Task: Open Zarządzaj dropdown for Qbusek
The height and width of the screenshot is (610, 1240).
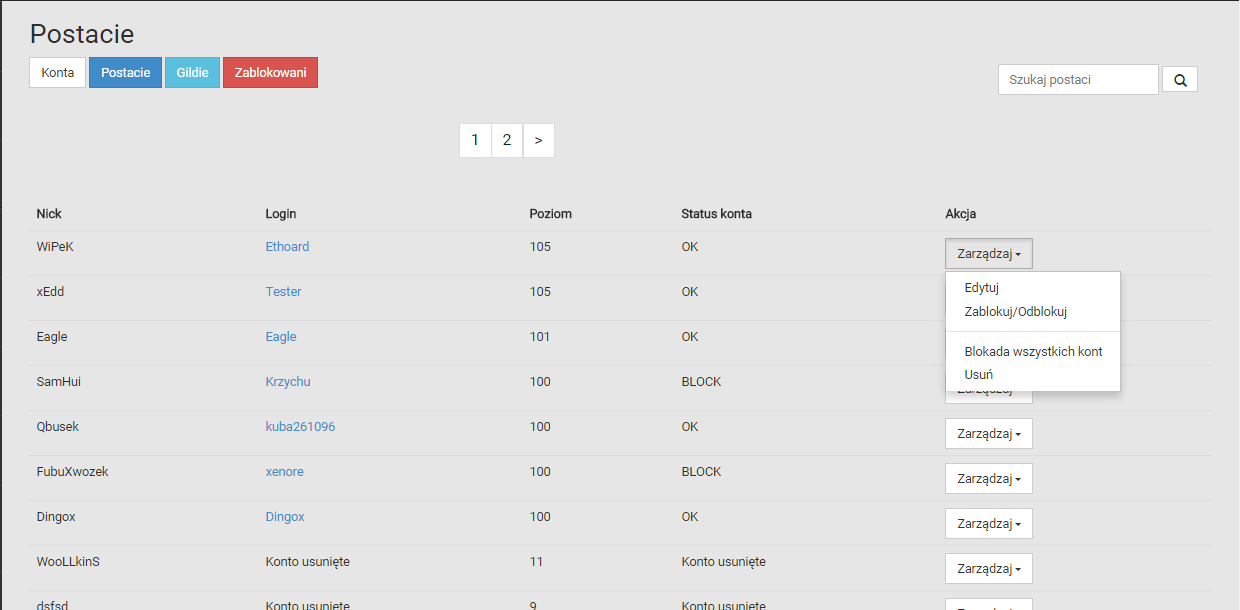Action: tap(989, 434)
